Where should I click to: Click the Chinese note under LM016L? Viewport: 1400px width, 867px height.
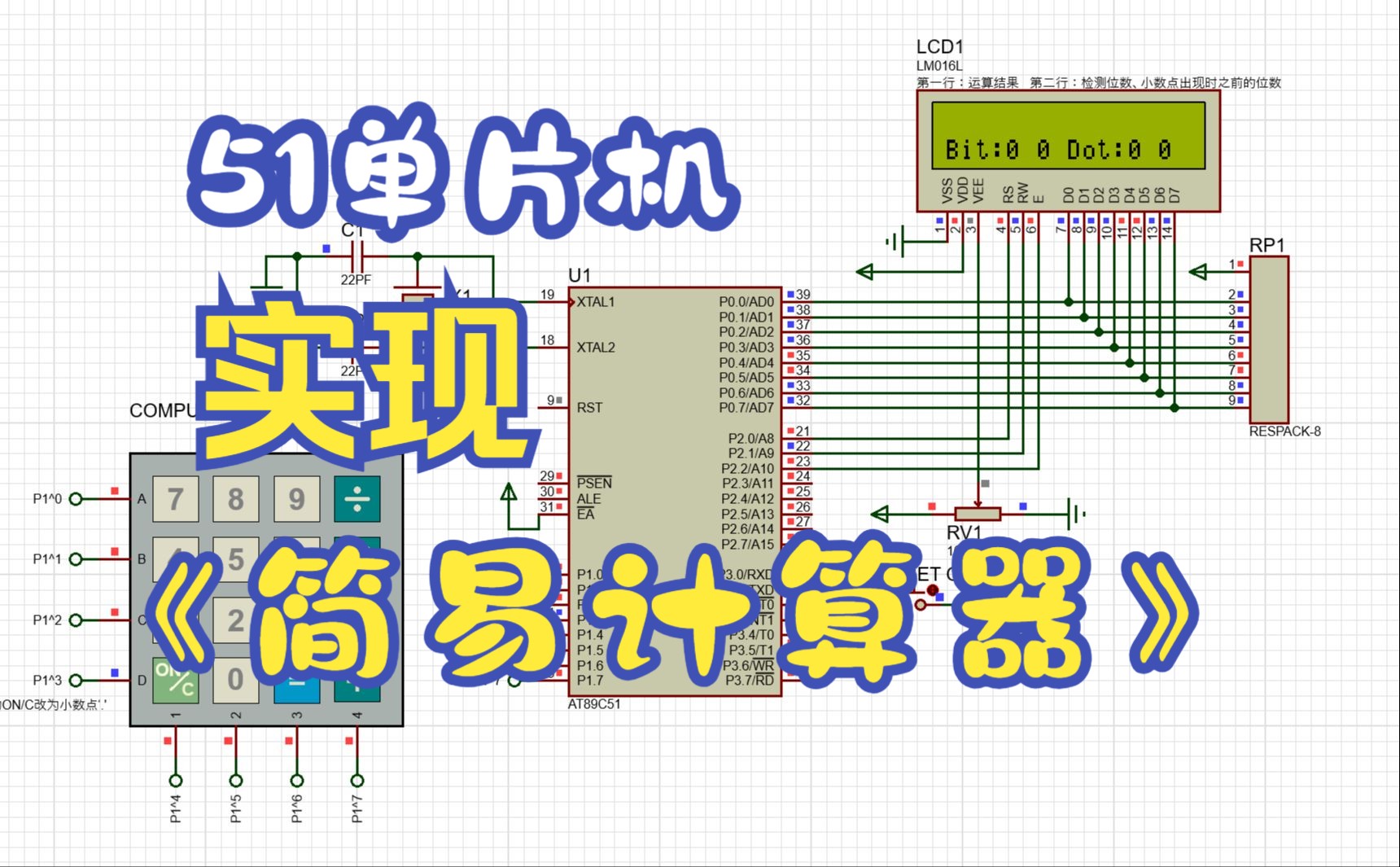click(1099, 82)
